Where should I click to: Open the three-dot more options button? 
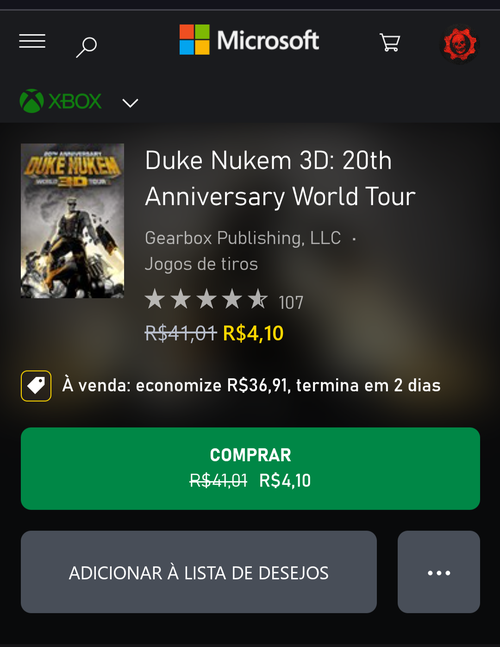(439, 572)
